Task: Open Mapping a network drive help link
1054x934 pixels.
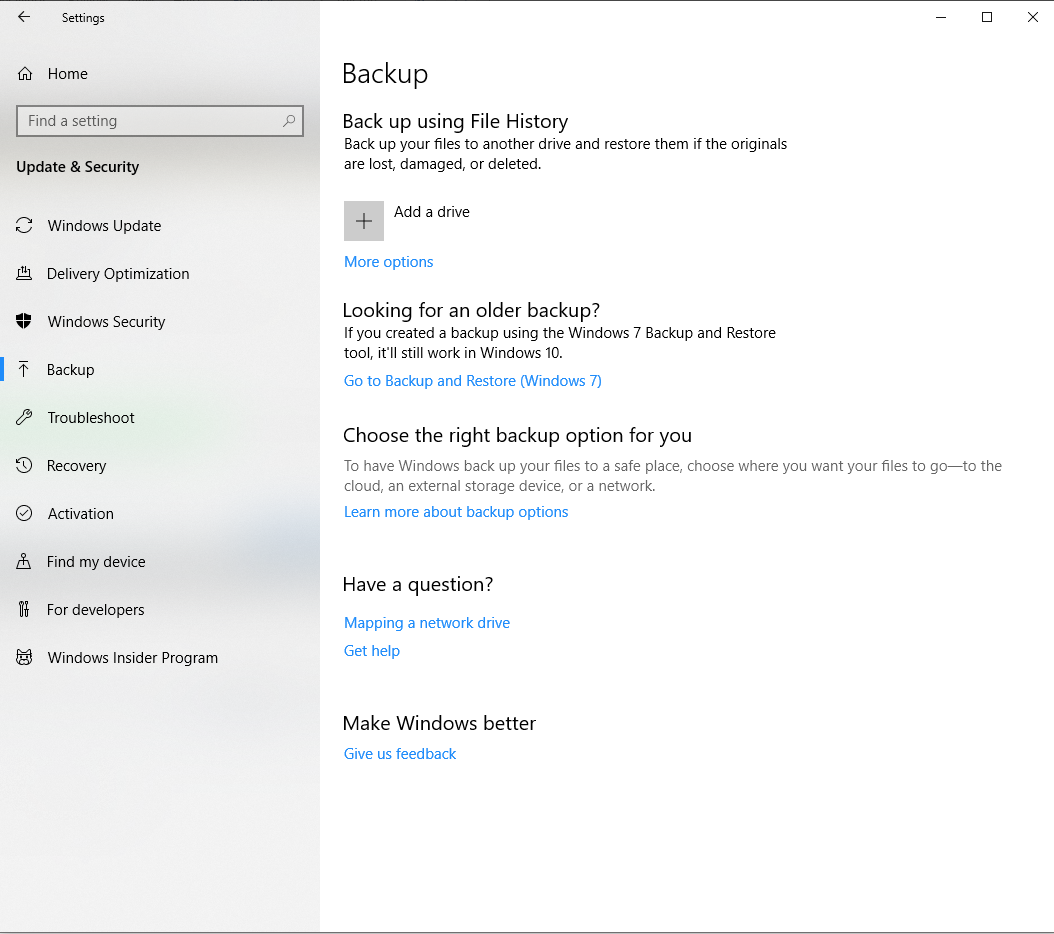Action: [x=426, y=623]
